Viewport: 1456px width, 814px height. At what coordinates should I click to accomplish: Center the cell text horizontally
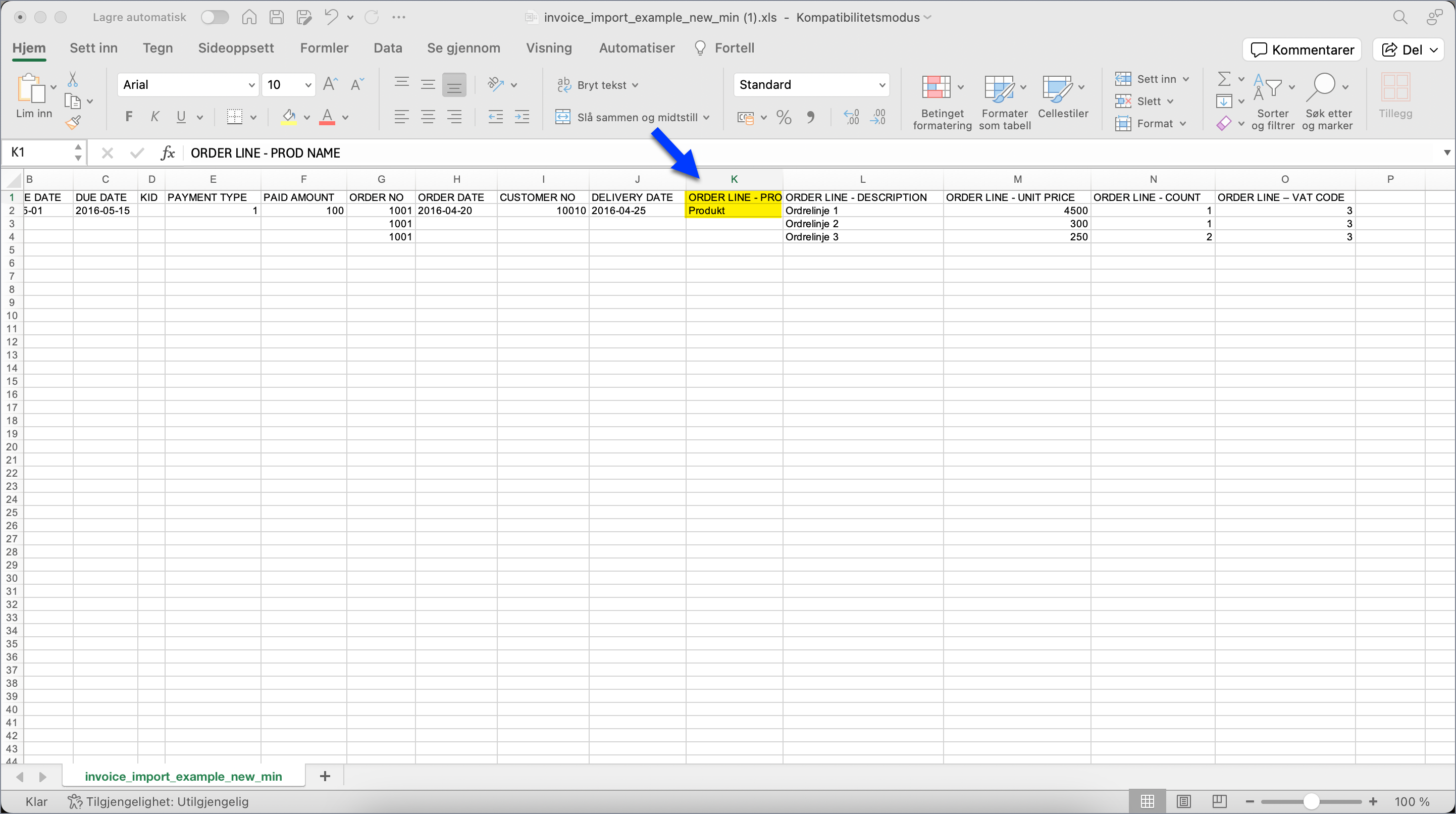coord(429,117)
